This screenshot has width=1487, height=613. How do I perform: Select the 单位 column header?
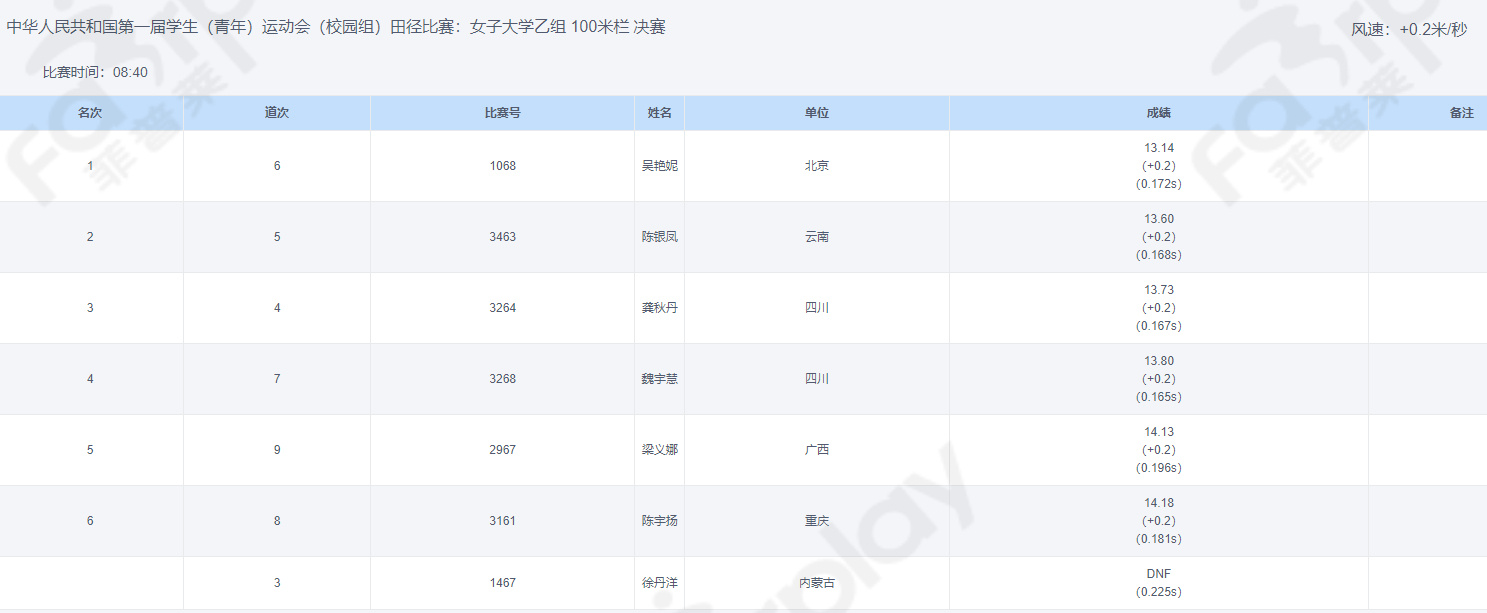coord(816,113)
